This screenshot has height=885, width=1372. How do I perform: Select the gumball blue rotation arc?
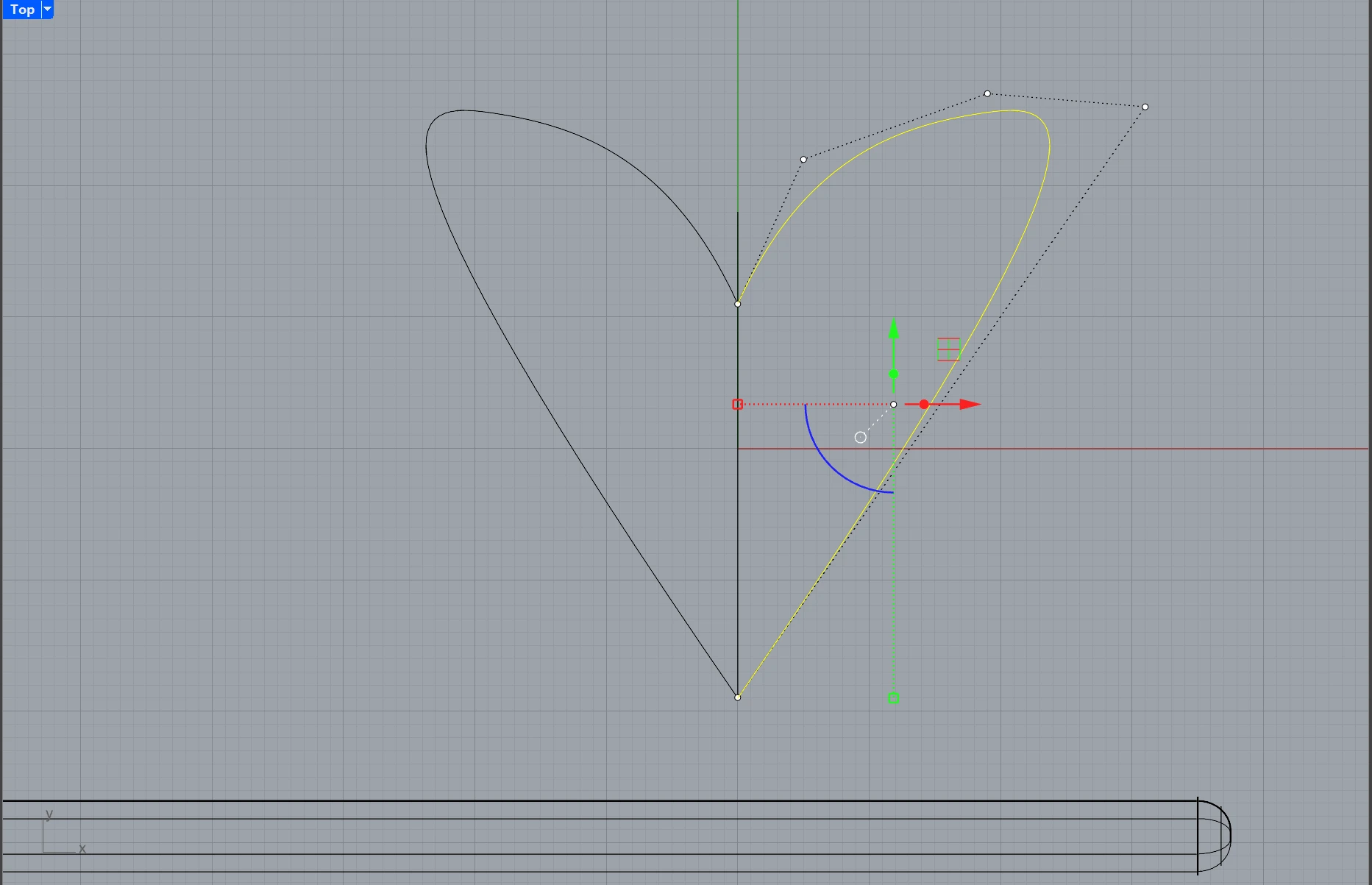coord(833,465)
